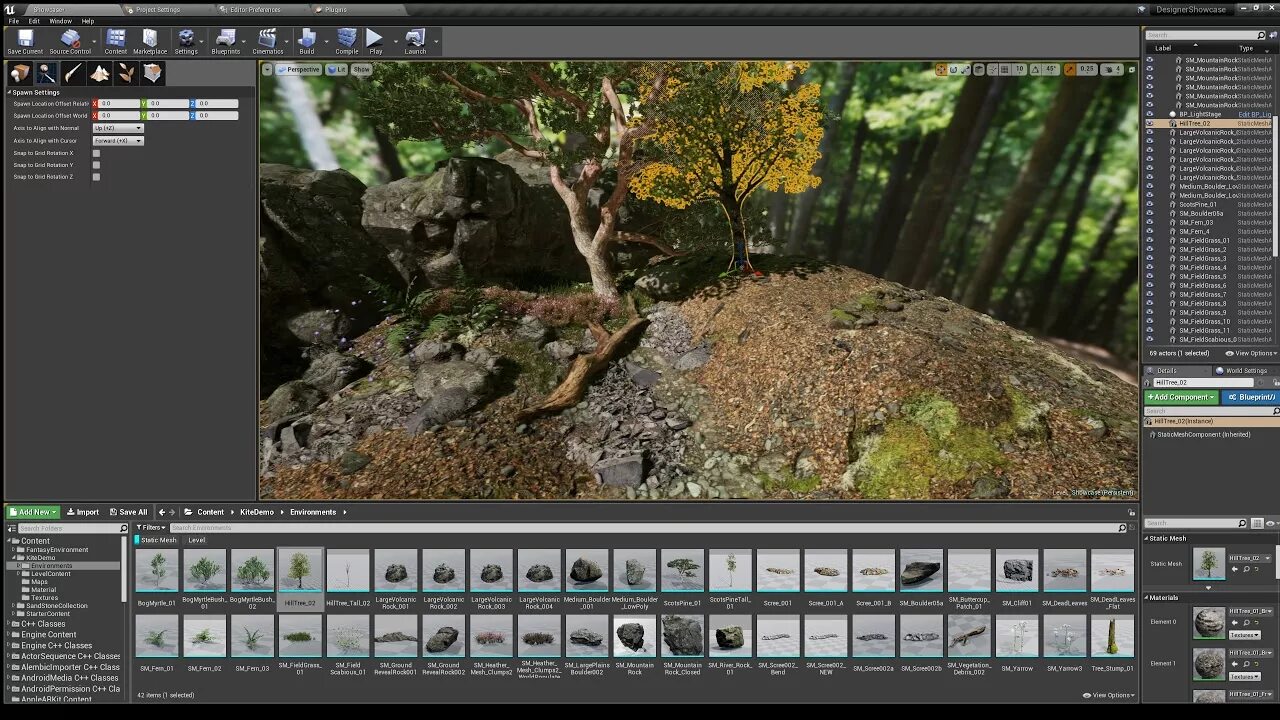The image size is (1280, 720).
Task: Open Axis to Align with Normal dropdown
Action: pos(118,128)
